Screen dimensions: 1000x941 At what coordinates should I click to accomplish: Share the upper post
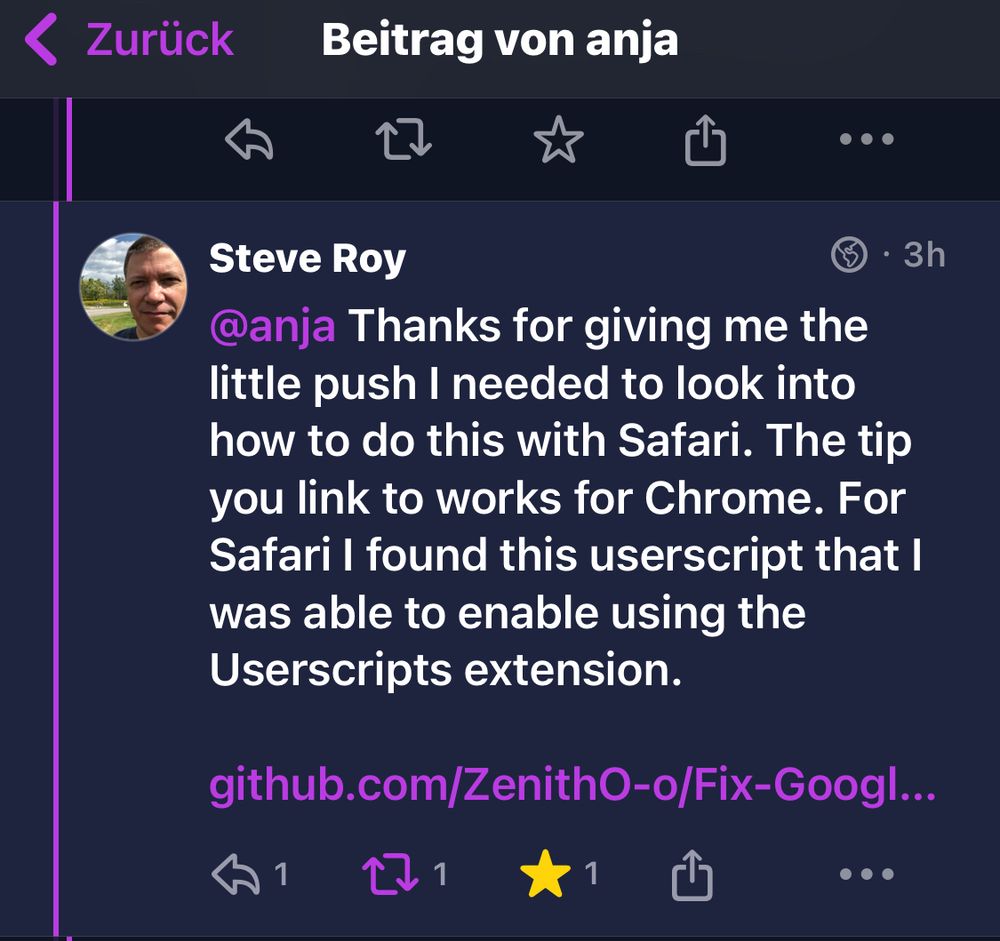(705, 142)
